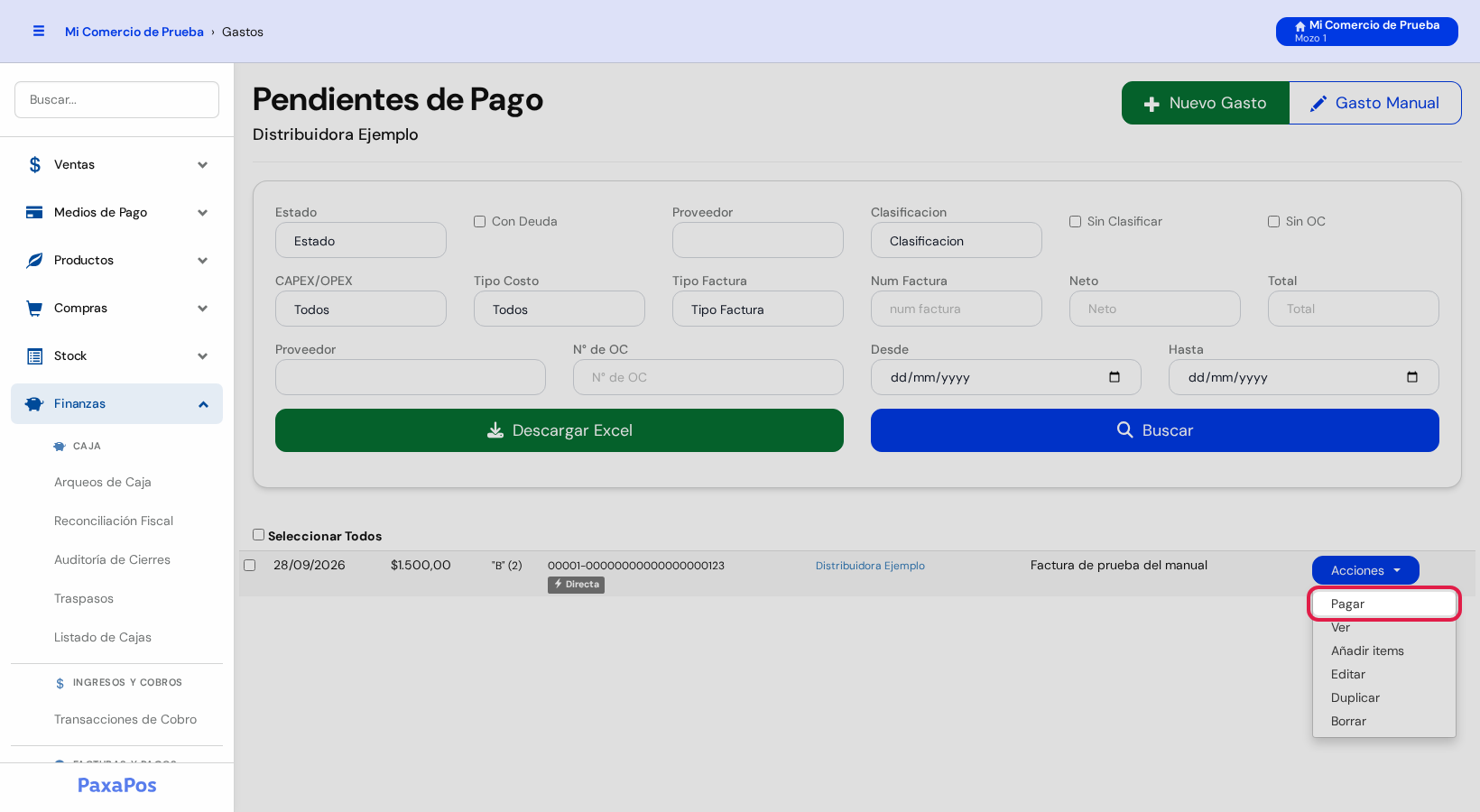The image size is (1480, 812).
Task: Click the Num Factura input field
Action: click(957, 309)
